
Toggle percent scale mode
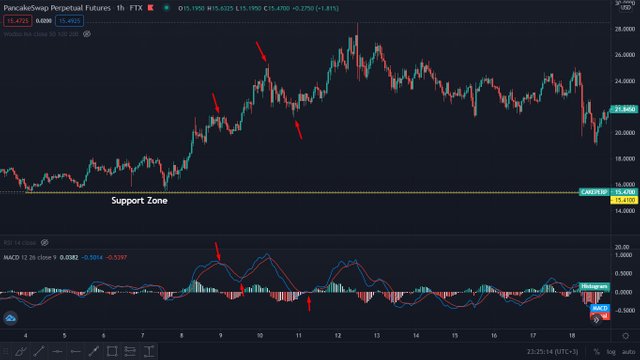(597, 352)
